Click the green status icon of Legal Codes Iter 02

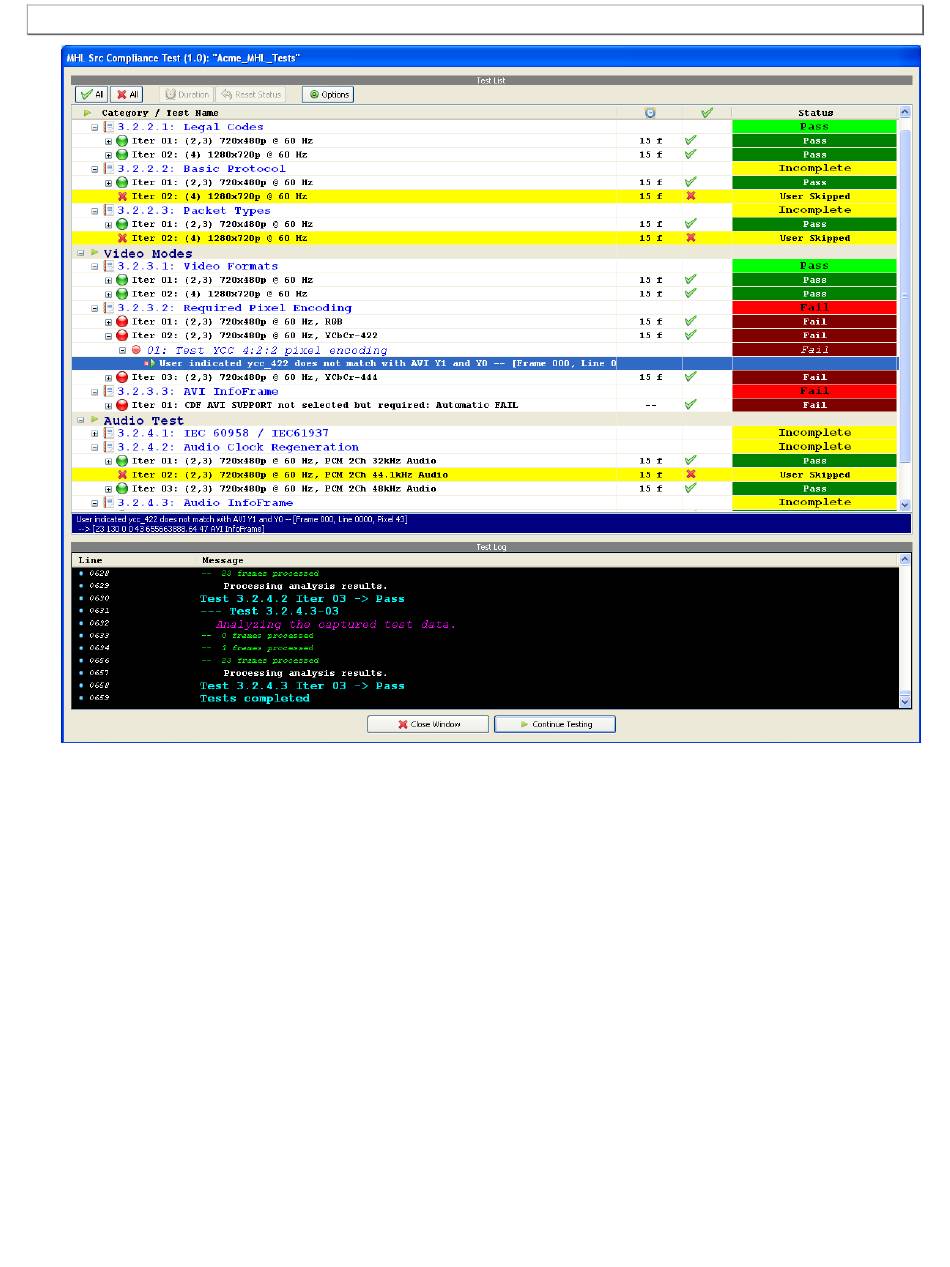coord(122,155)
